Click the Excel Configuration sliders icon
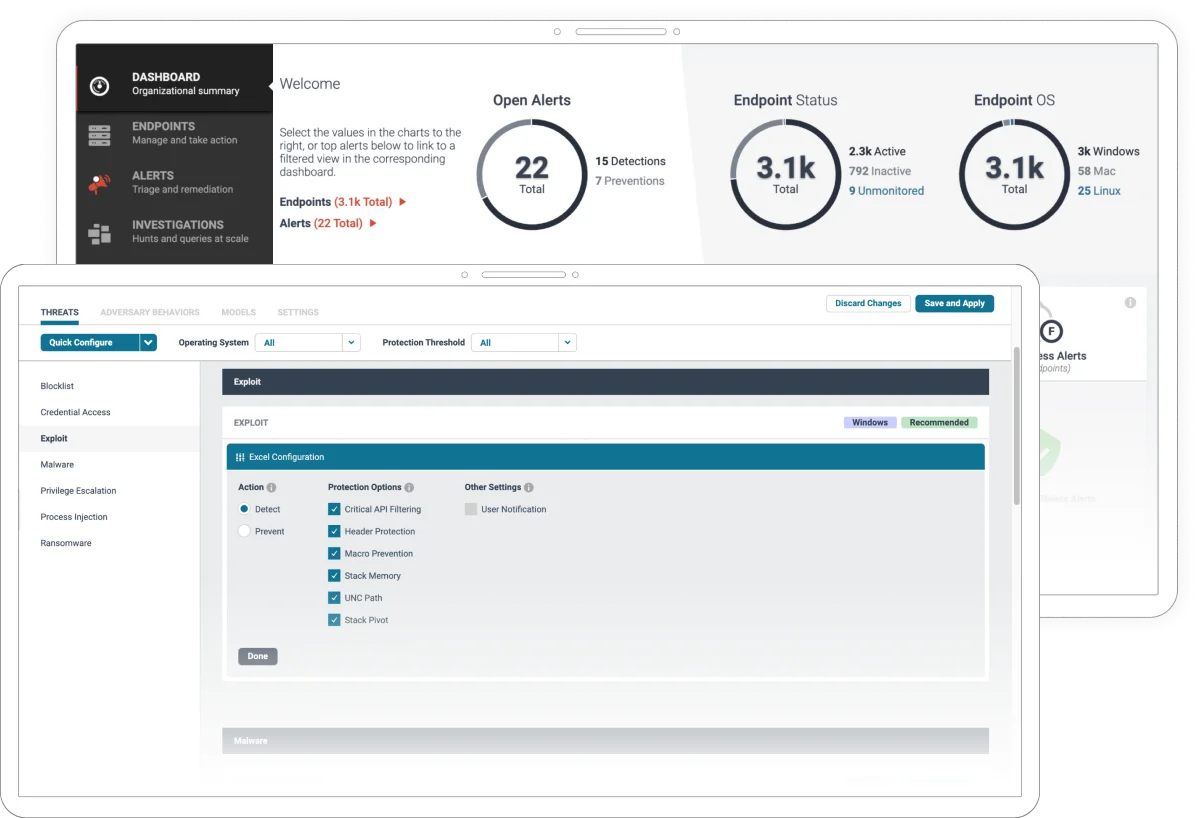 click(238, 457)
